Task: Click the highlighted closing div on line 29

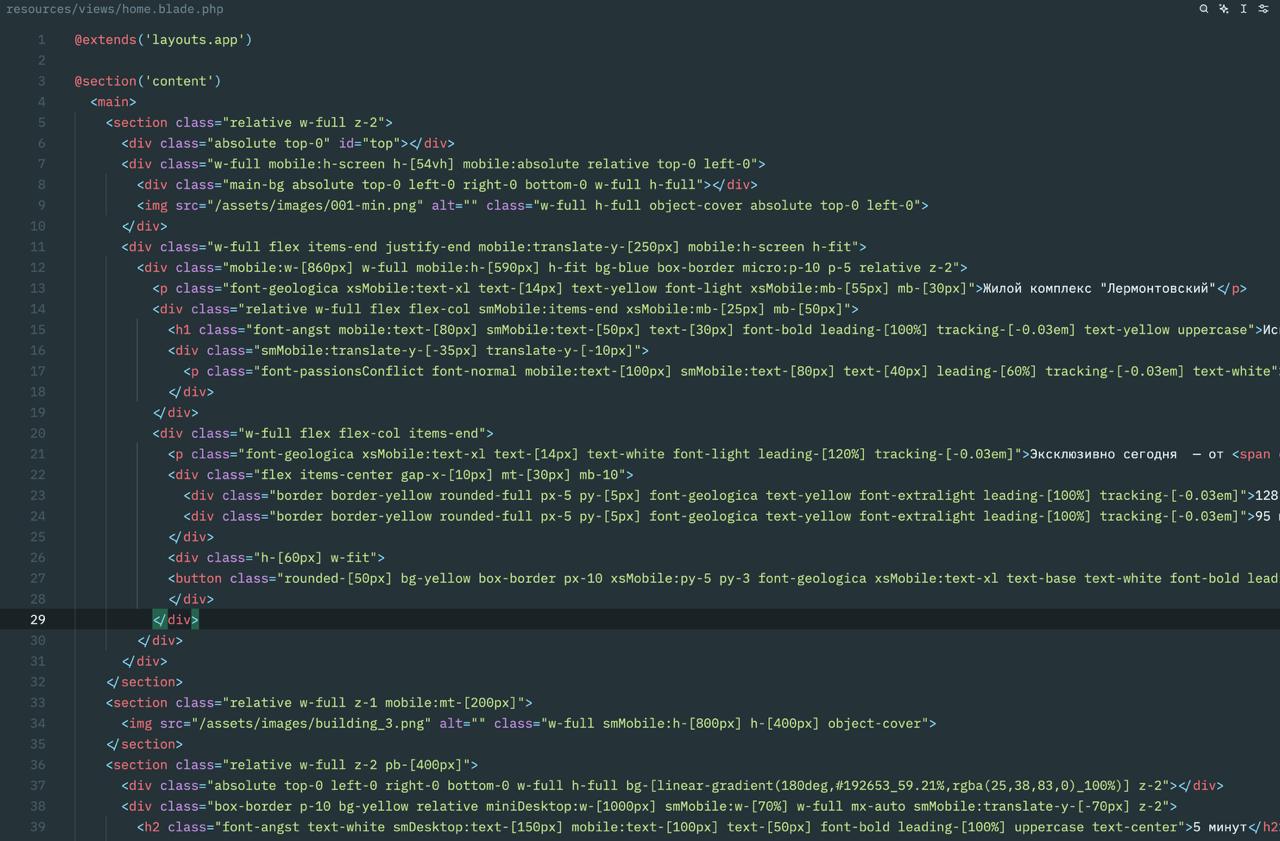Action: click(x=176, y=620)
